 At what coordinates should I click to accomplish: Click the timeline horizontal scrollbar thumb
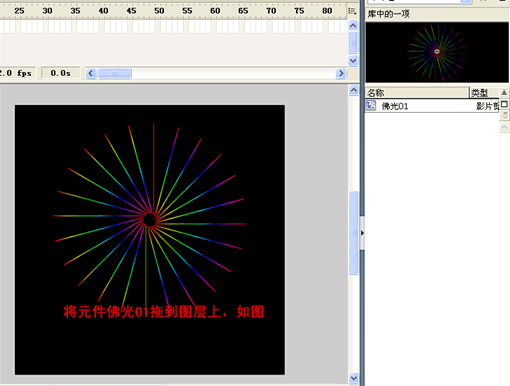[114, 73]
